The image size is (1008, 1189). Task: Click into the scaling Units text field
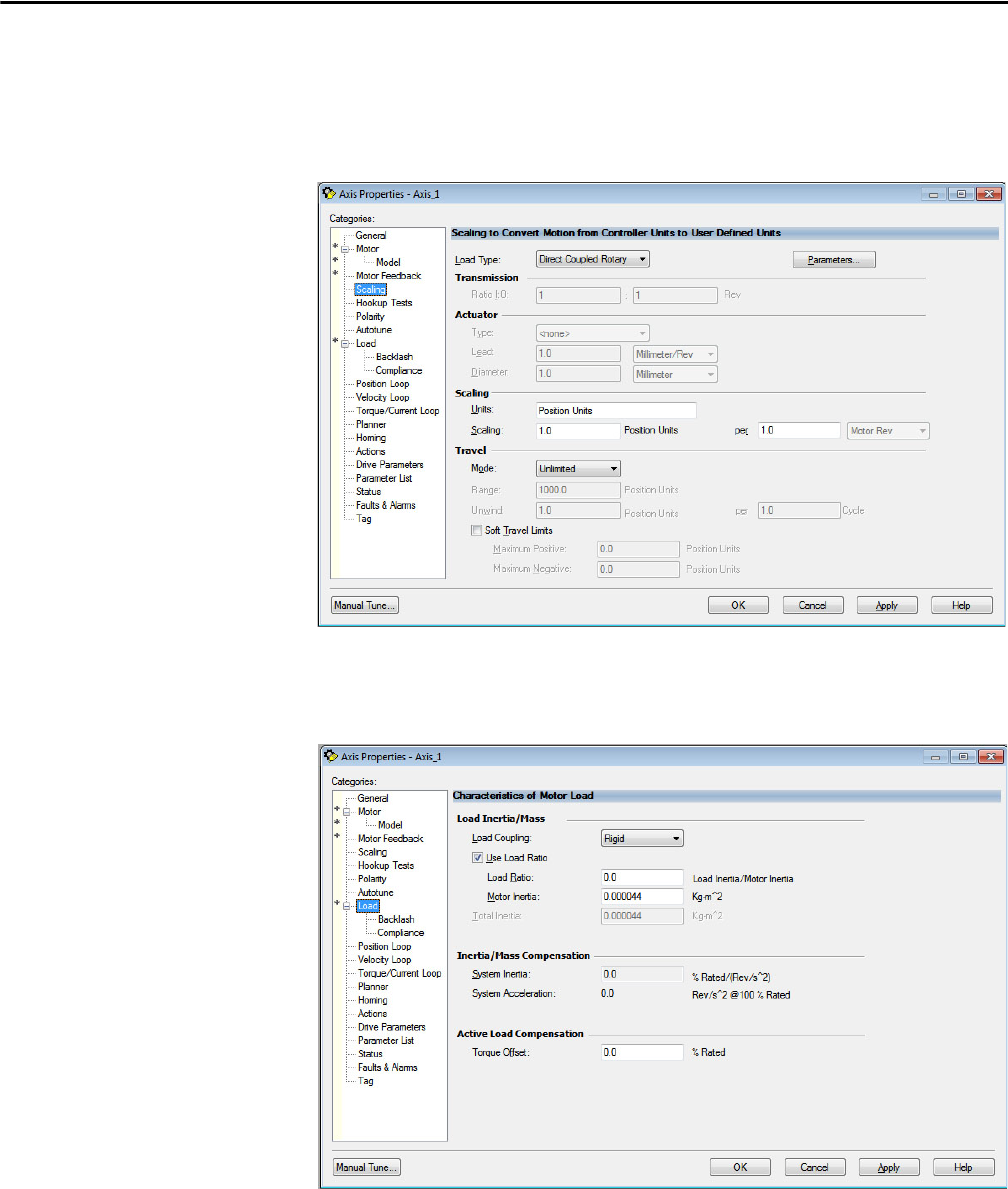(615, 410)
